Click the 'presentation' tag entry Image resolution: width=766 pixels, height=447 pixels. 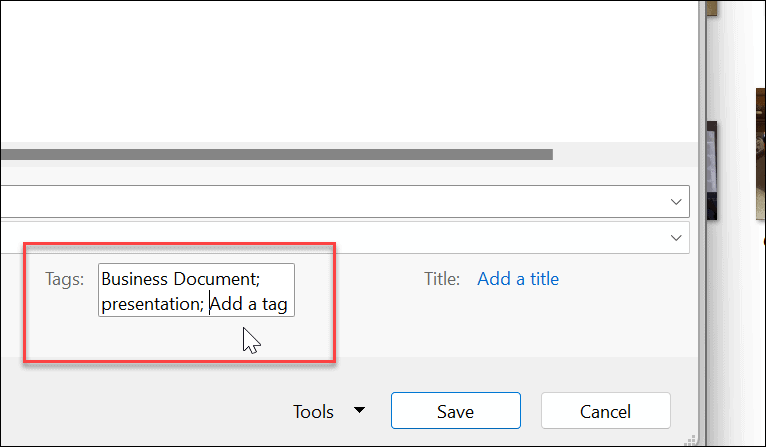[150, 305]
